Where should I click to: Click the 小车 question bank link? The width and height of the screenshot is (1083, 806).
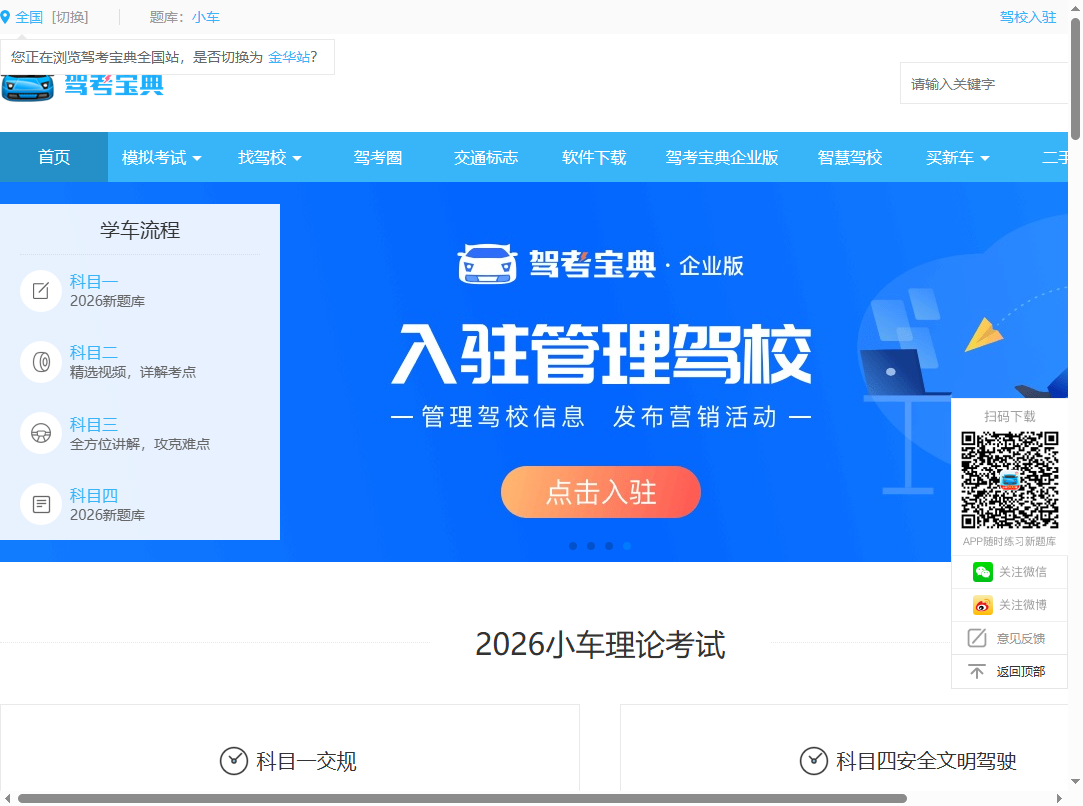pos(206,17)
